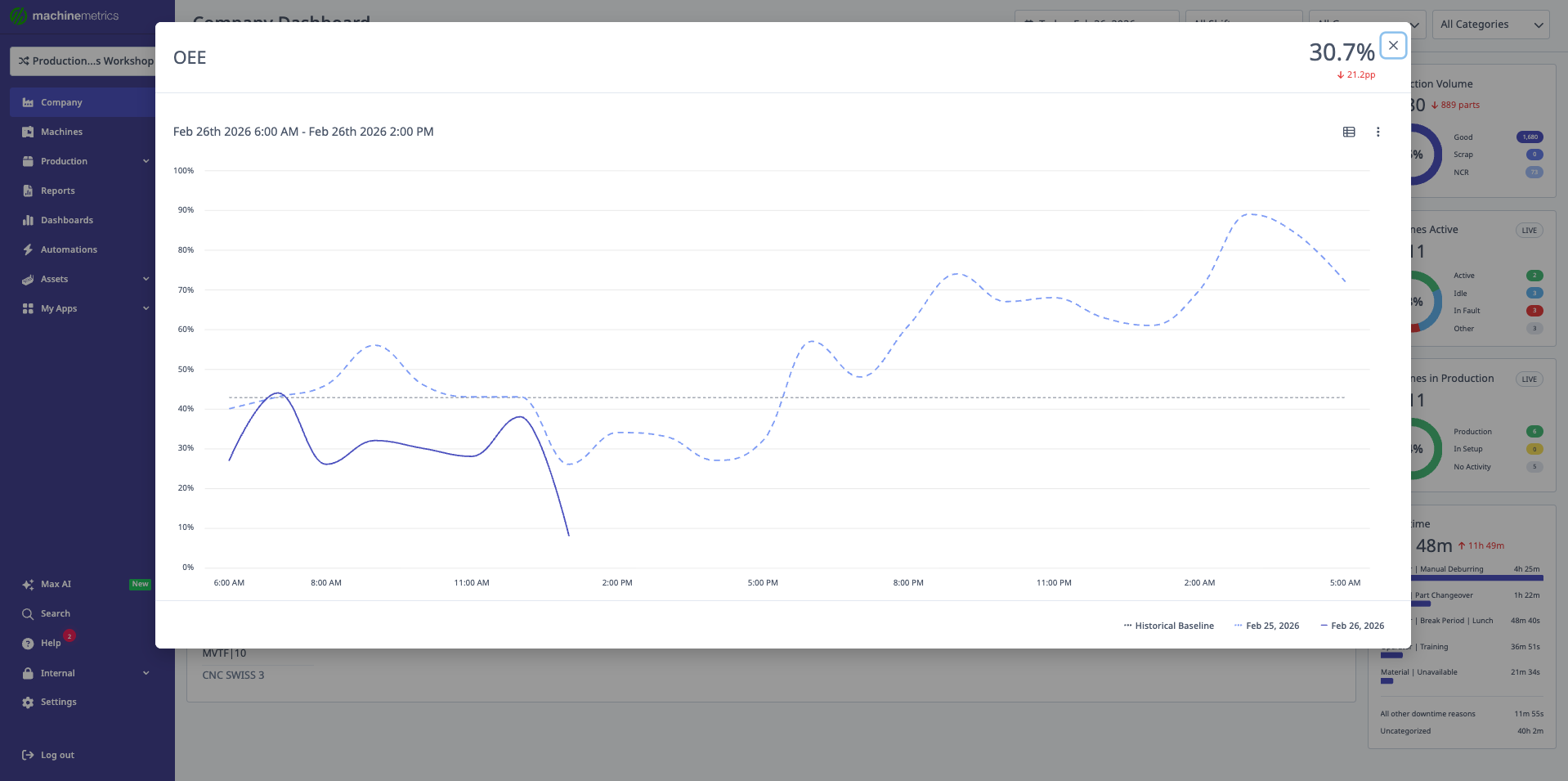Screen dimensions: 1568x781
Task: Open the All Categories dropdown
Action: pos(1490,25)
